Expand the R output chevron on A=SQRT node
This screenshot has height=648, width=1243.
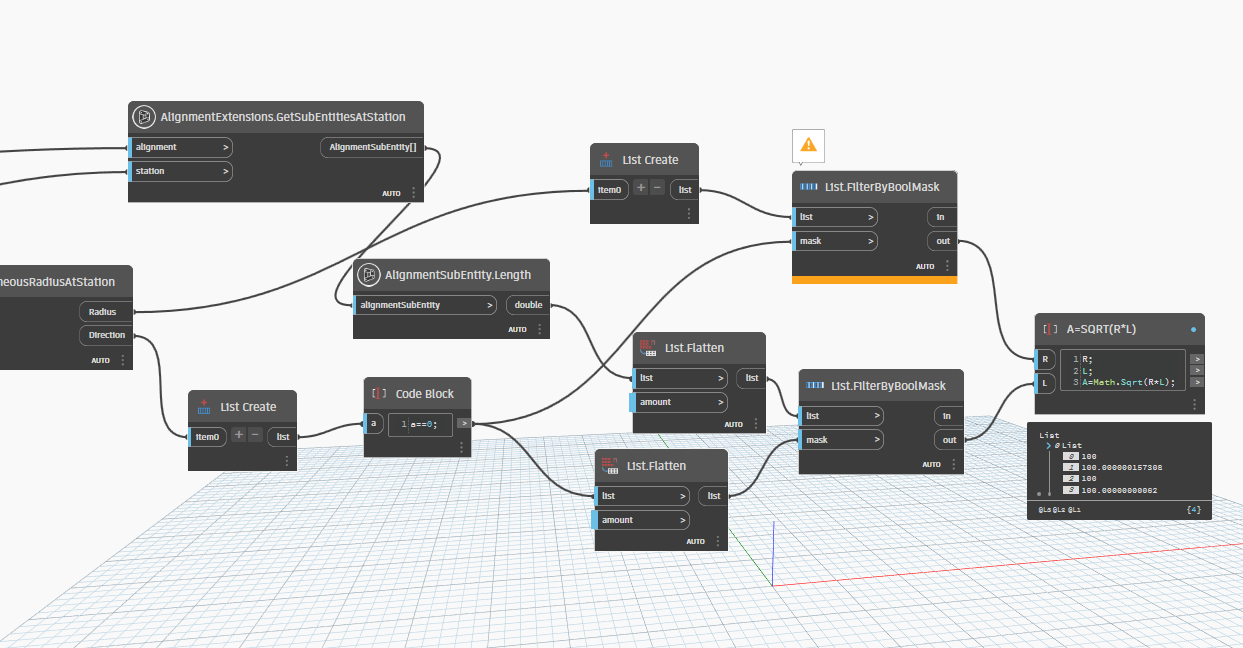coord(1197,358)
